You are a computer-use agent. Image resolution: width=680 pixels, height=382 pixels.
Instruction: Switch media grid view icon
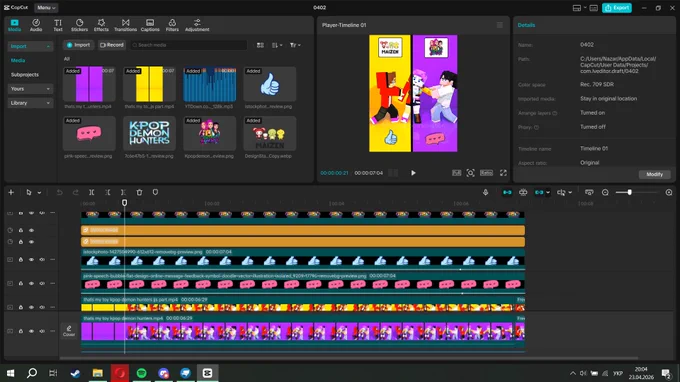(x=260, y=45)
